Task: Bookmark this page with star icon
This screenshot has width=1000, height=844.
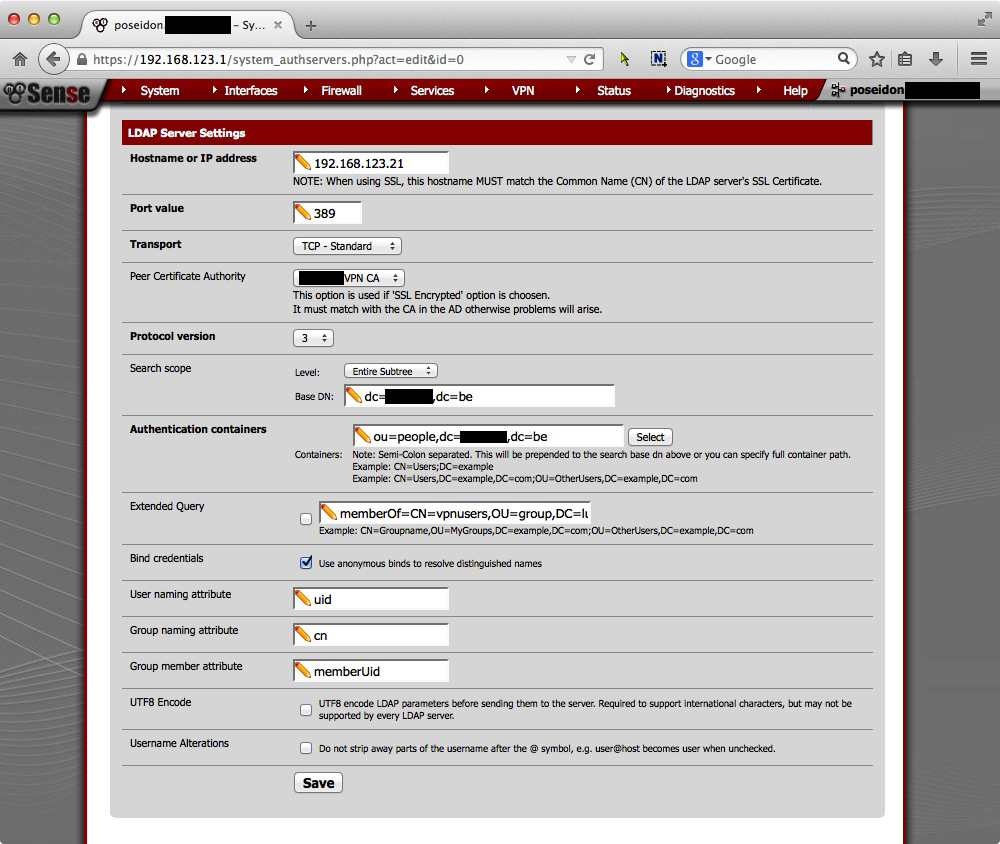Action: (877, 59)
